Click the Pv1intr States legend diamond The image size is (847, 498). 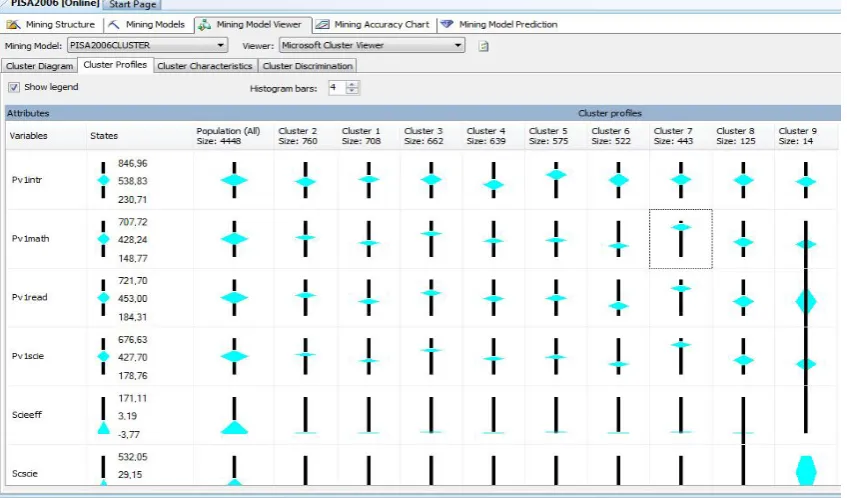tap(103, 180)
